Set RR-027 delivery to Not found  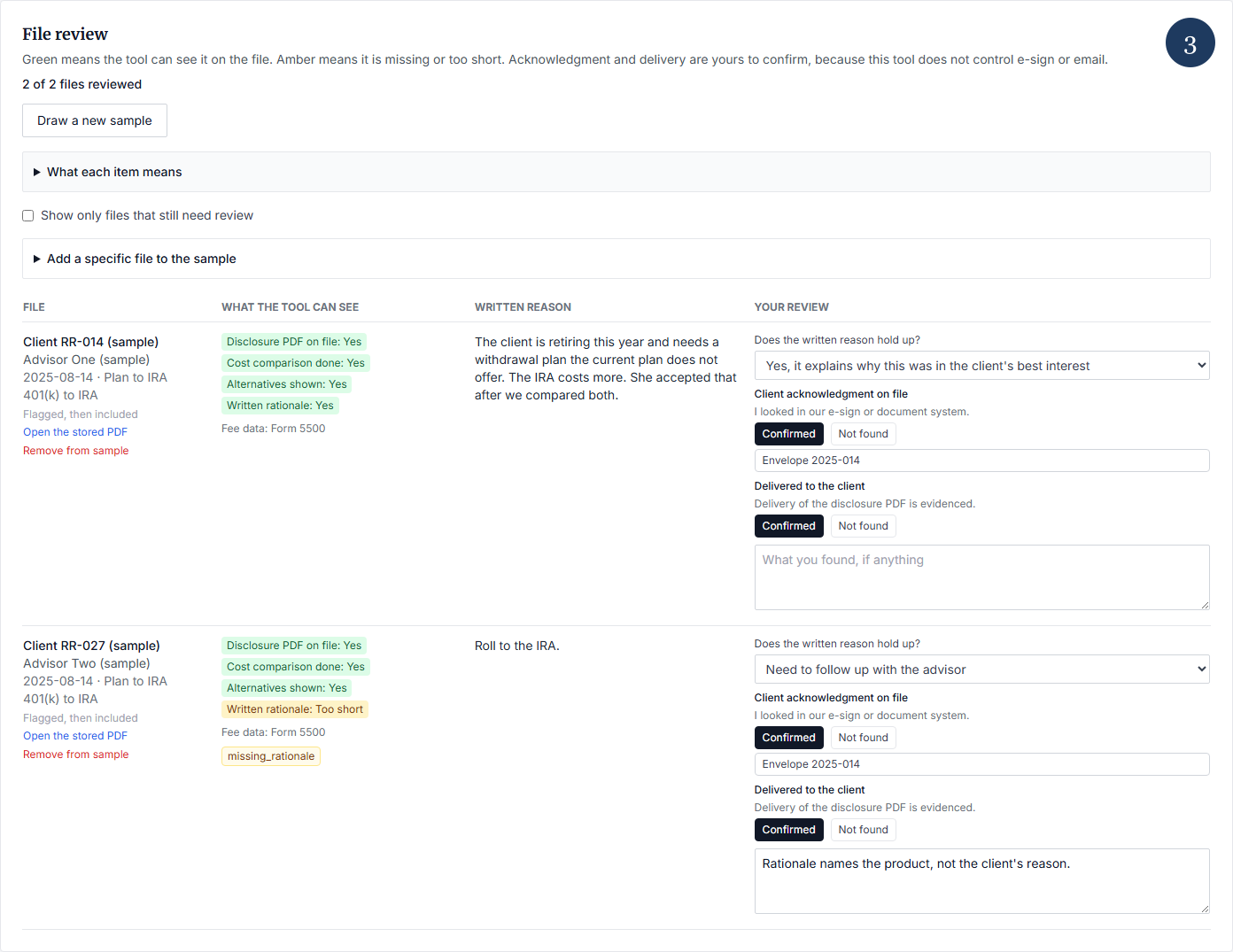863,830
